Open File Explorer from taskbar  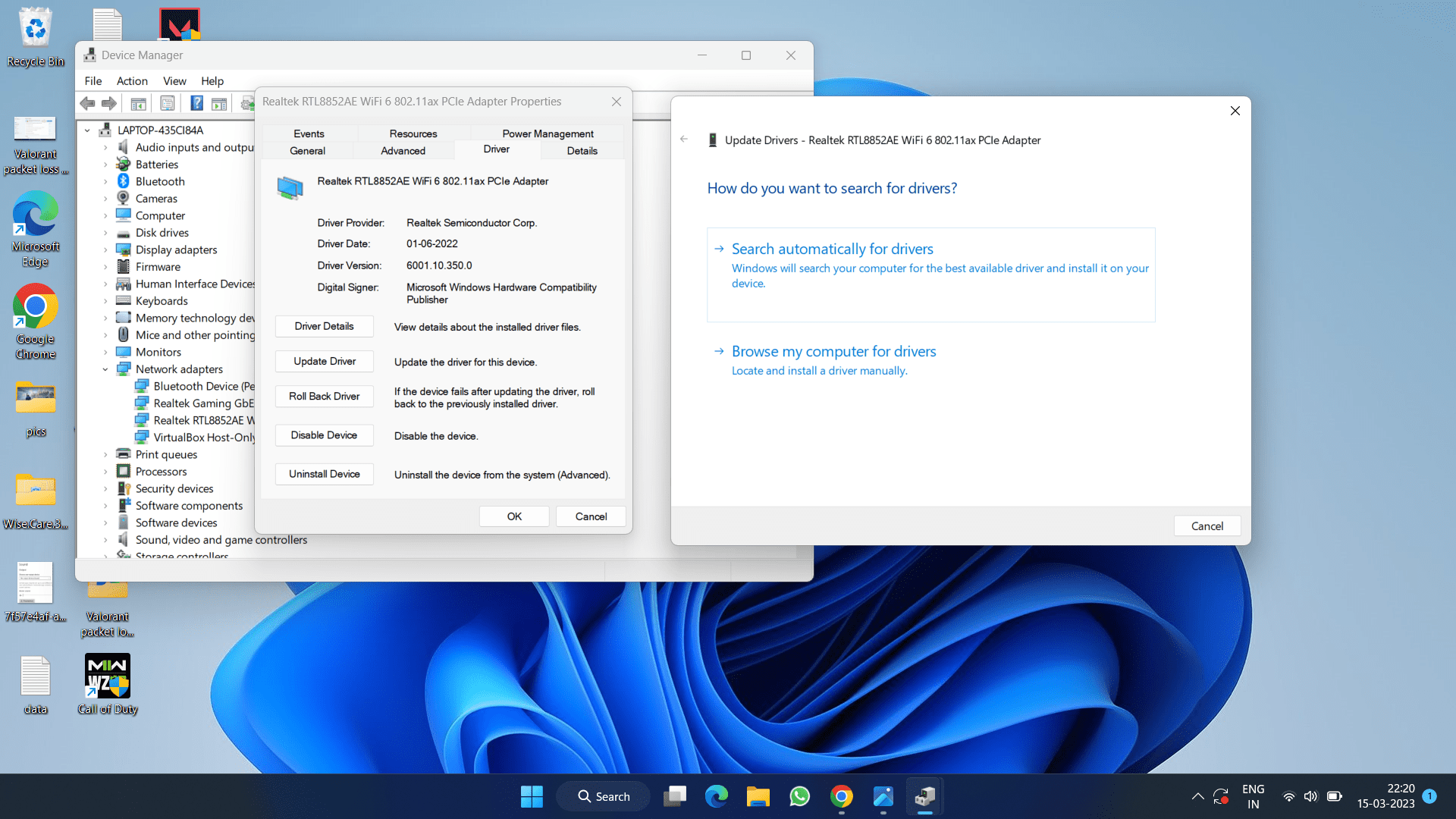pyautogui.click(x=758, y=796)
